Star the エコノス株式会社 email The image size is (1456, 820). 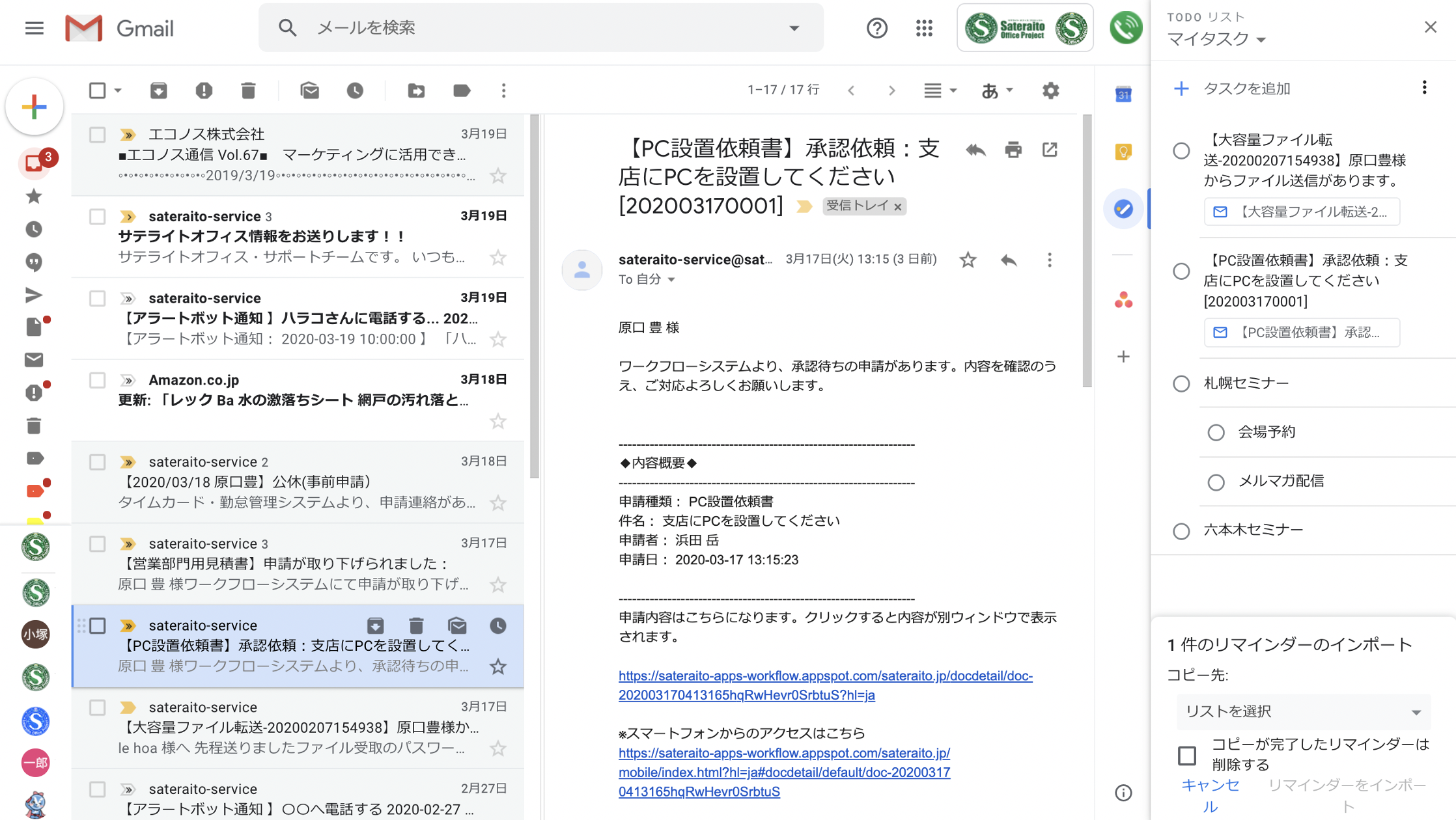[x=498, y=176]
